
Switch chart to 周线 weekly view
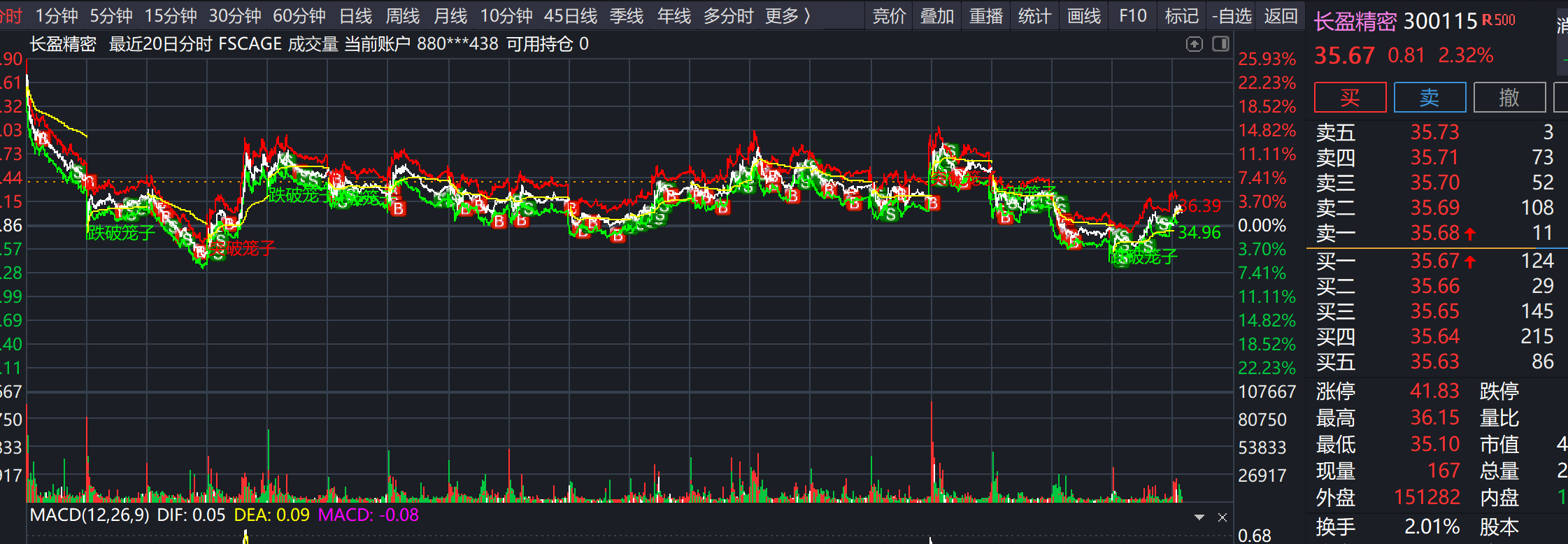403,15
